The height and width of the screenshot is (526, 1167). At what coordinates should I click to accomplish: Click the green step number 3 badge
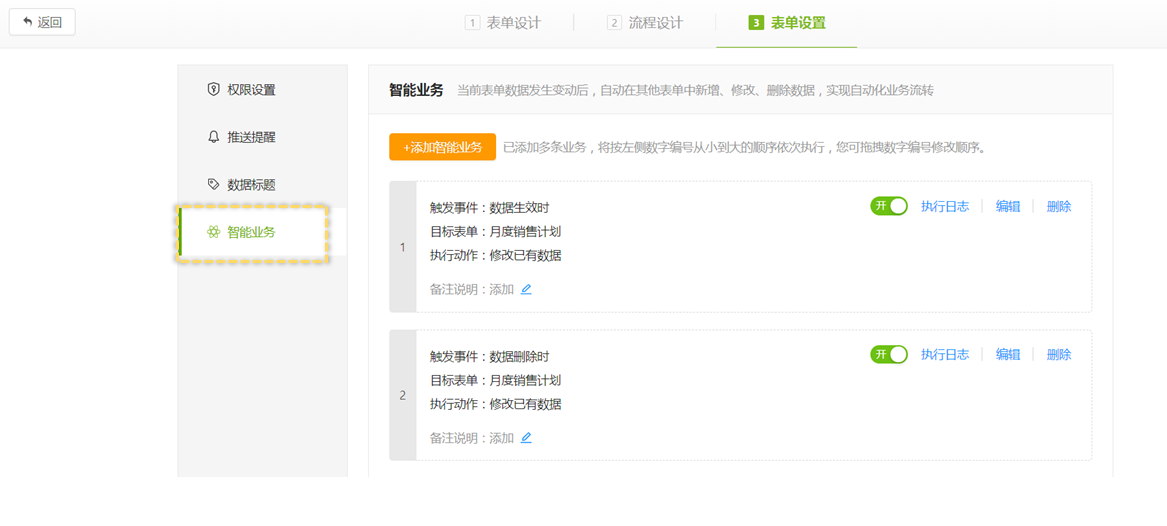pyautogui.click(x=755, y=22)
